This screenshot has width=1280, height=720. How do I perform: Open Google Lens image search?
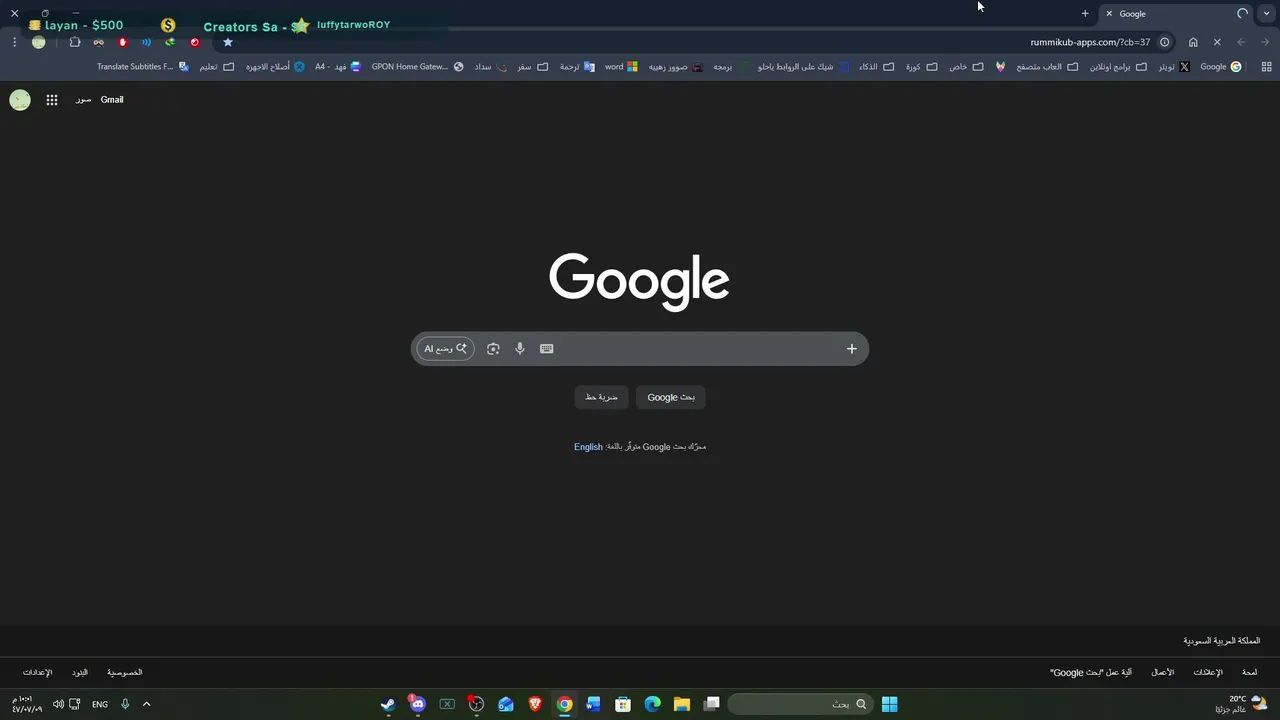tap(493, 349)
